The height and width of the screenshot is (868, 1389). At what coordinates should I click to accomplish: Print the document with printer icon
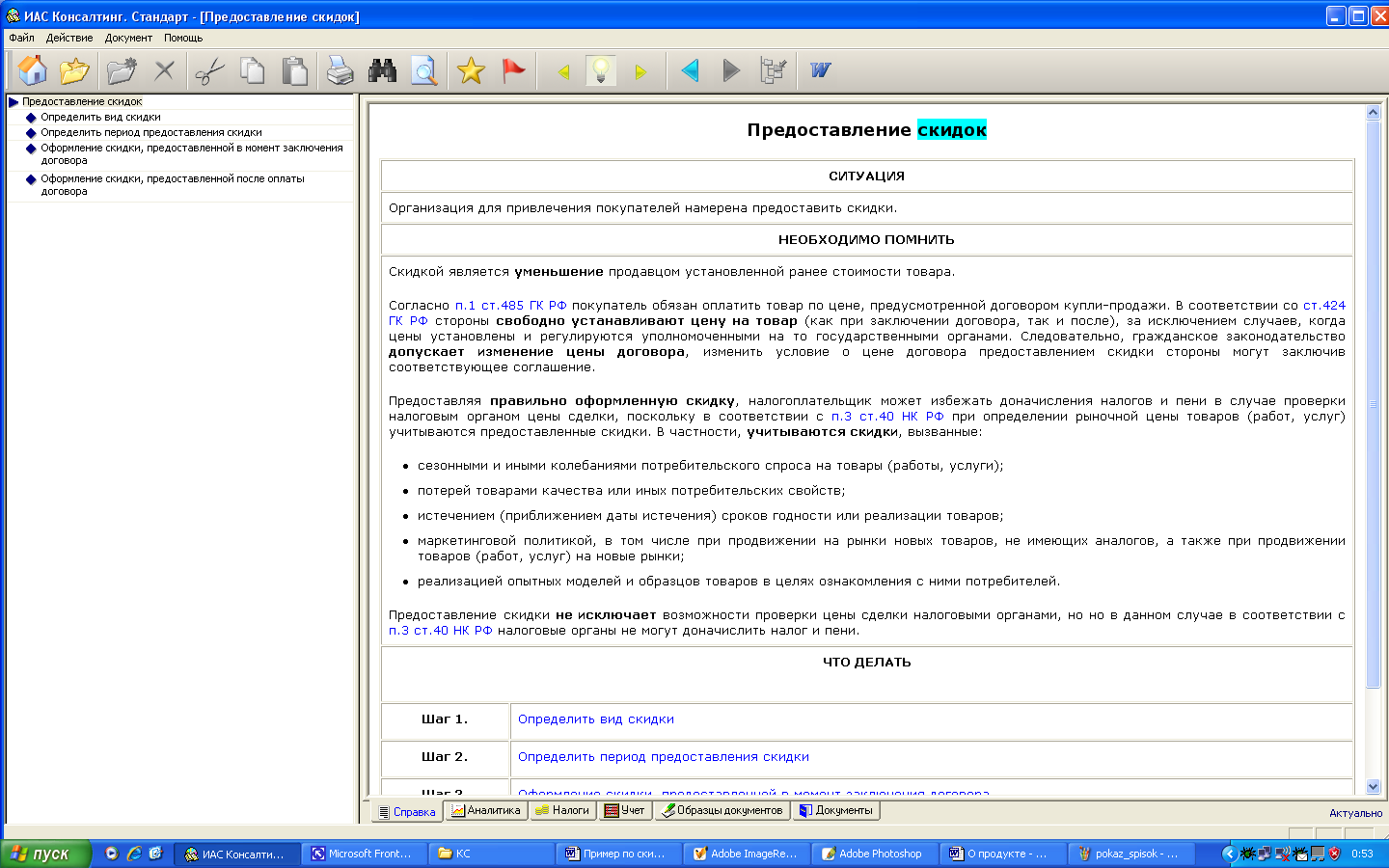[x=340, y=70]
